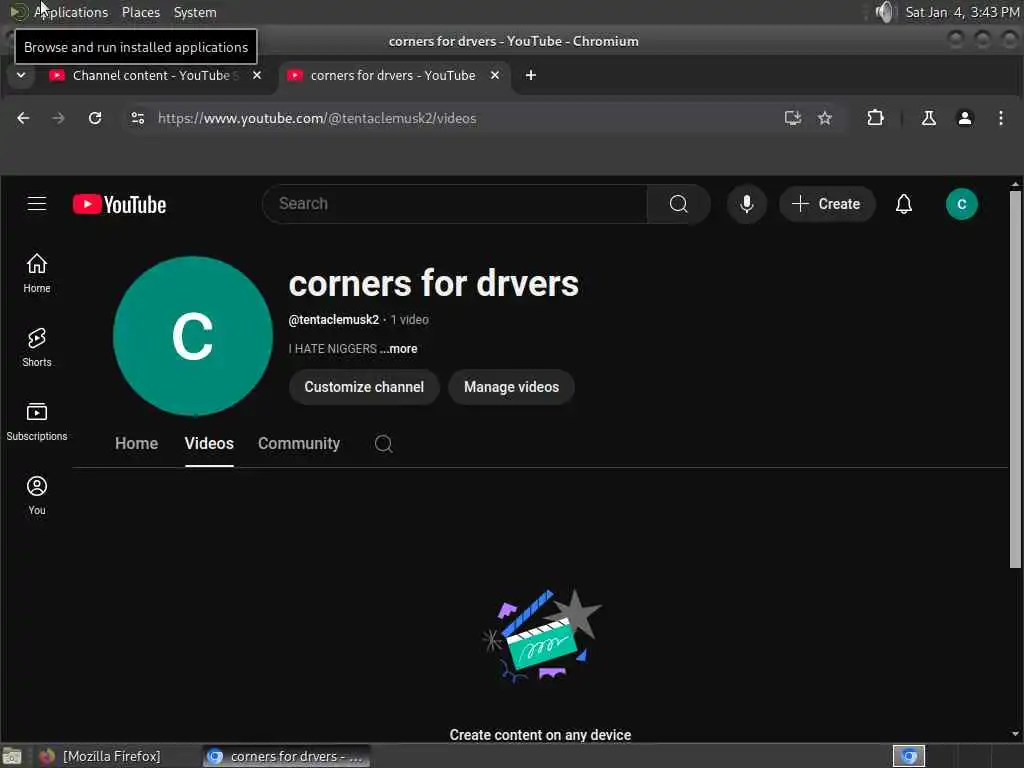The height and width of the screenshot is (768, 1024).
Task: Click the Create button
Action: coord(827,204)
